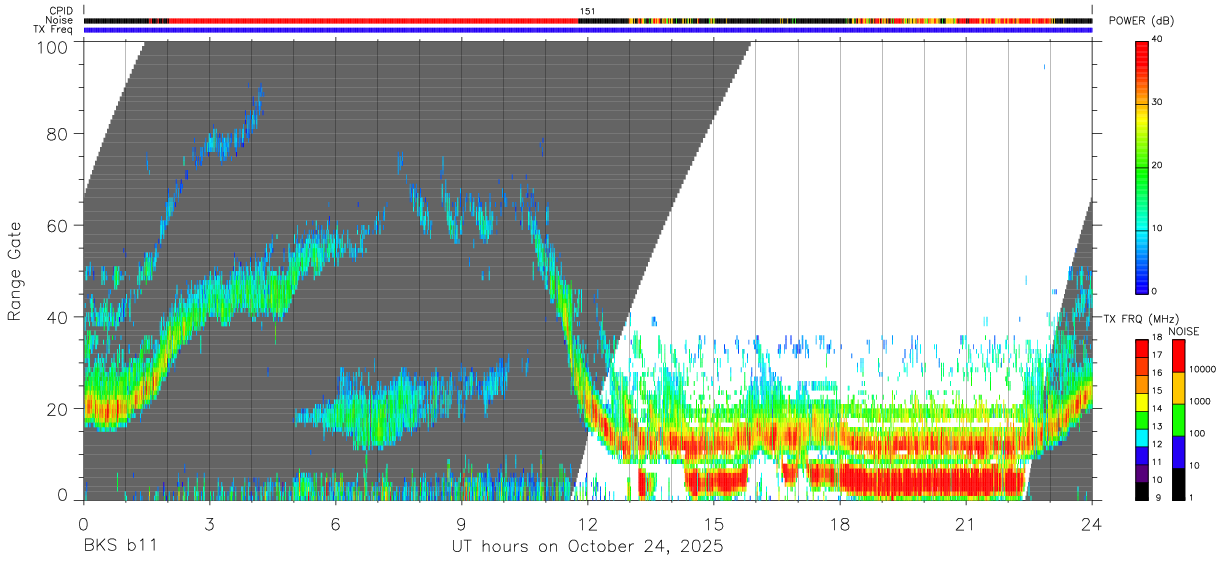Screen dimensions: 1228x567
Task: Click the 10 label on the power scale
Action: pos(1158,229)
